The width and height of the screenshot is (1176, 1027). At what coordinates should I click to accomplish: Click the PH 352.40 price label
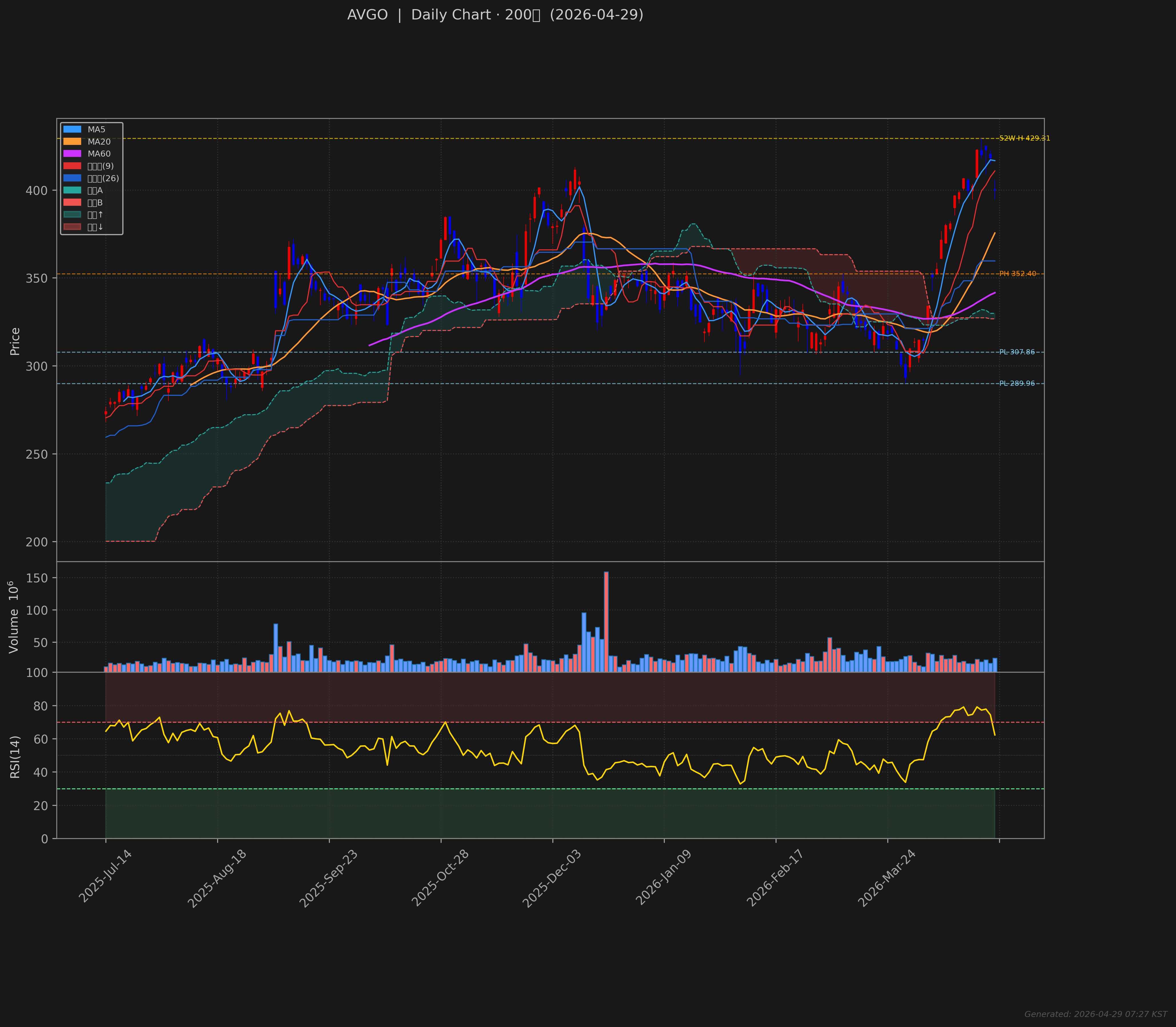pos(1017,274)
